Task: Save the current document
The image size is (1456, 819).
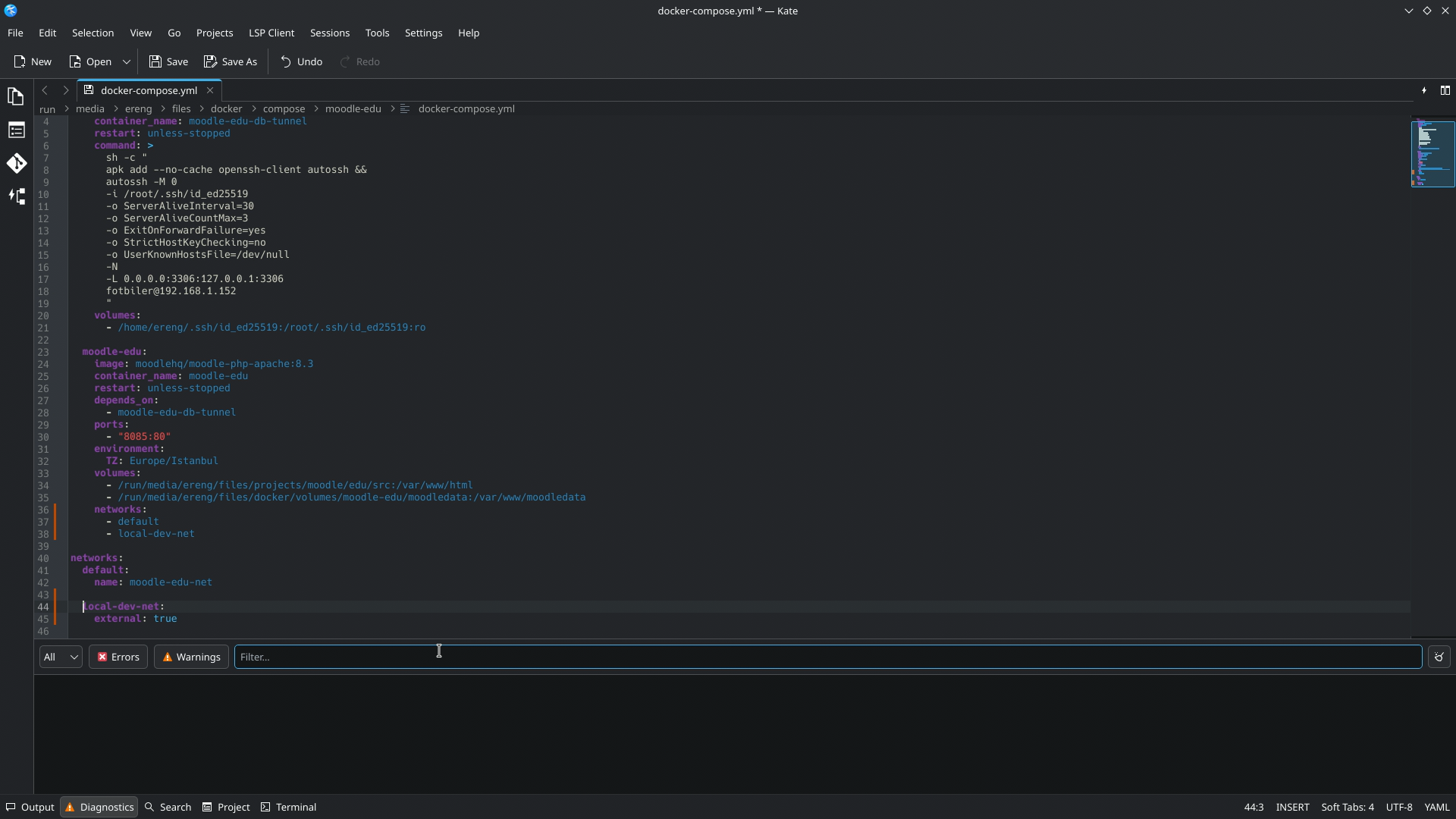Action: click(x=168, y=61)
